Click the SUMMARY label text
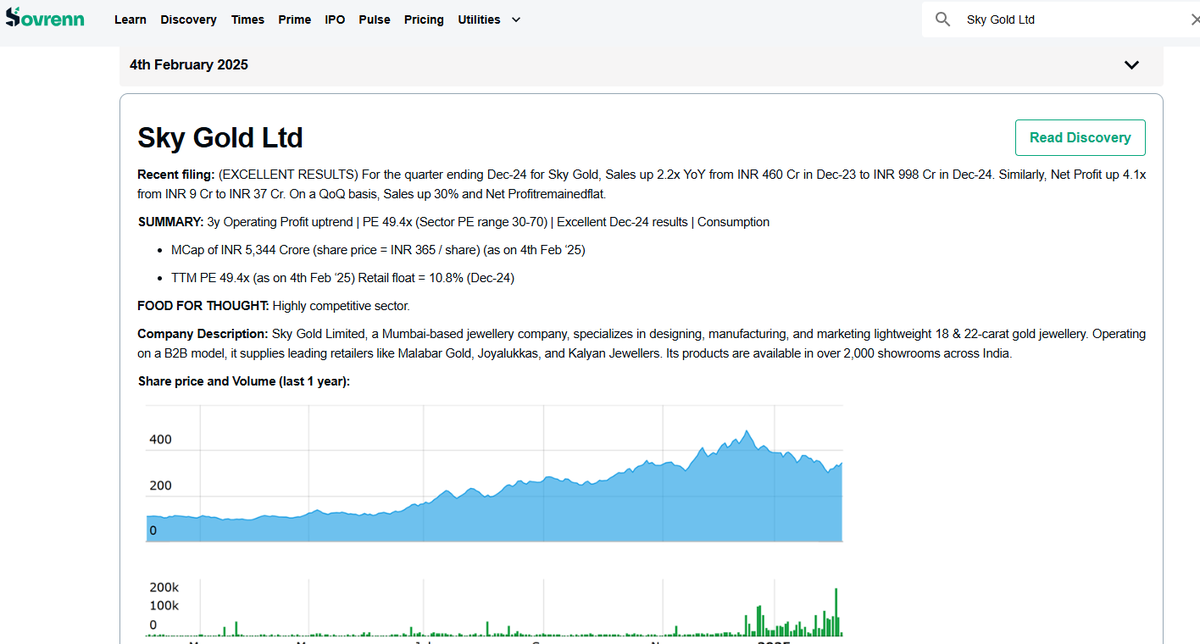Viewport: 1200px width, 644px height. 170,222
